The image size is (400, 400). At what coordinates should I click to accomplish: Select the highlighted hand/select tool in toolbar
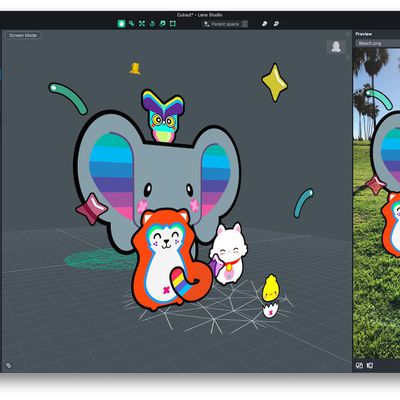point(121,24)
